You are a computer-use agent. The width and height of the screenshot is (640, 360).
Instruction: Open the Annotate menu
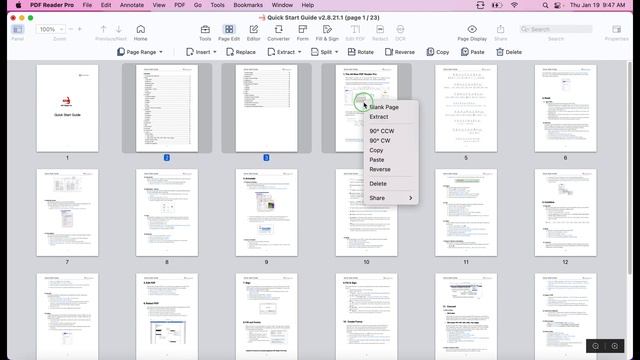pyautogui.click(x=132, y=5)
